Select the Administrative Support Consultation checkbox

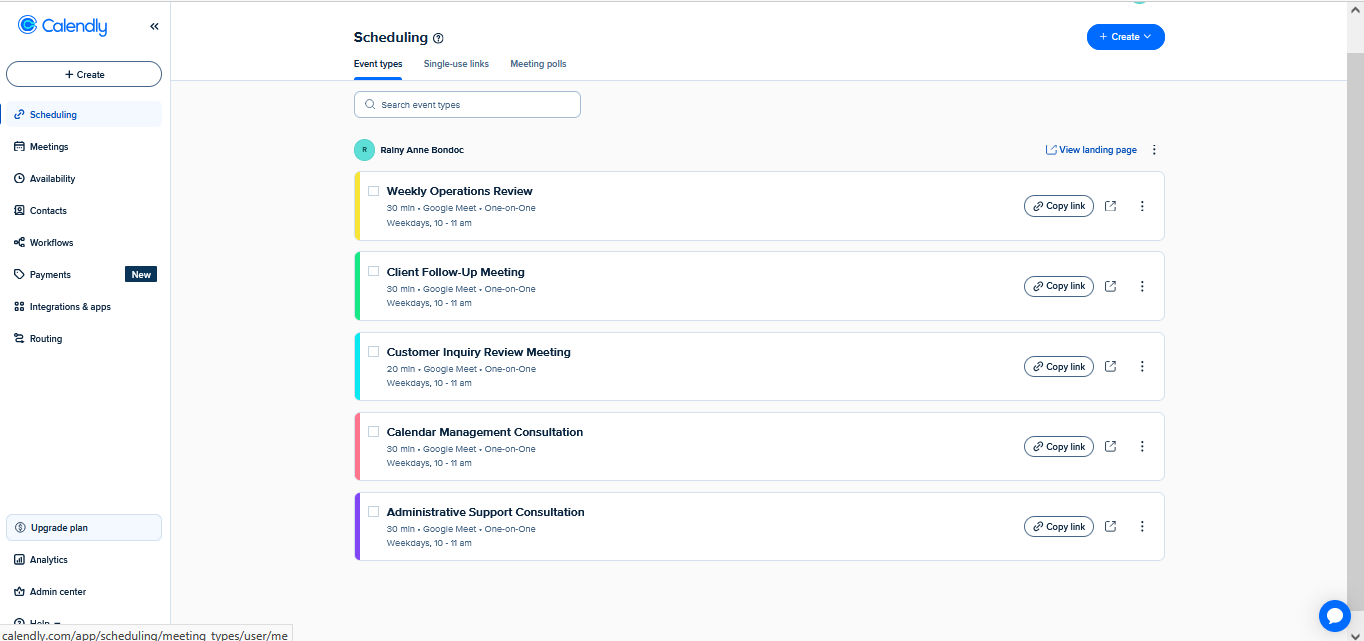tap(373, 511)
